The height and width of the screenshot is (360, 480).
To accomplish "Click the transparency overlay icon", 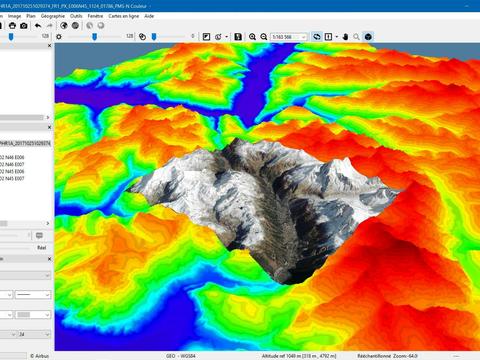I will point(142,37).
